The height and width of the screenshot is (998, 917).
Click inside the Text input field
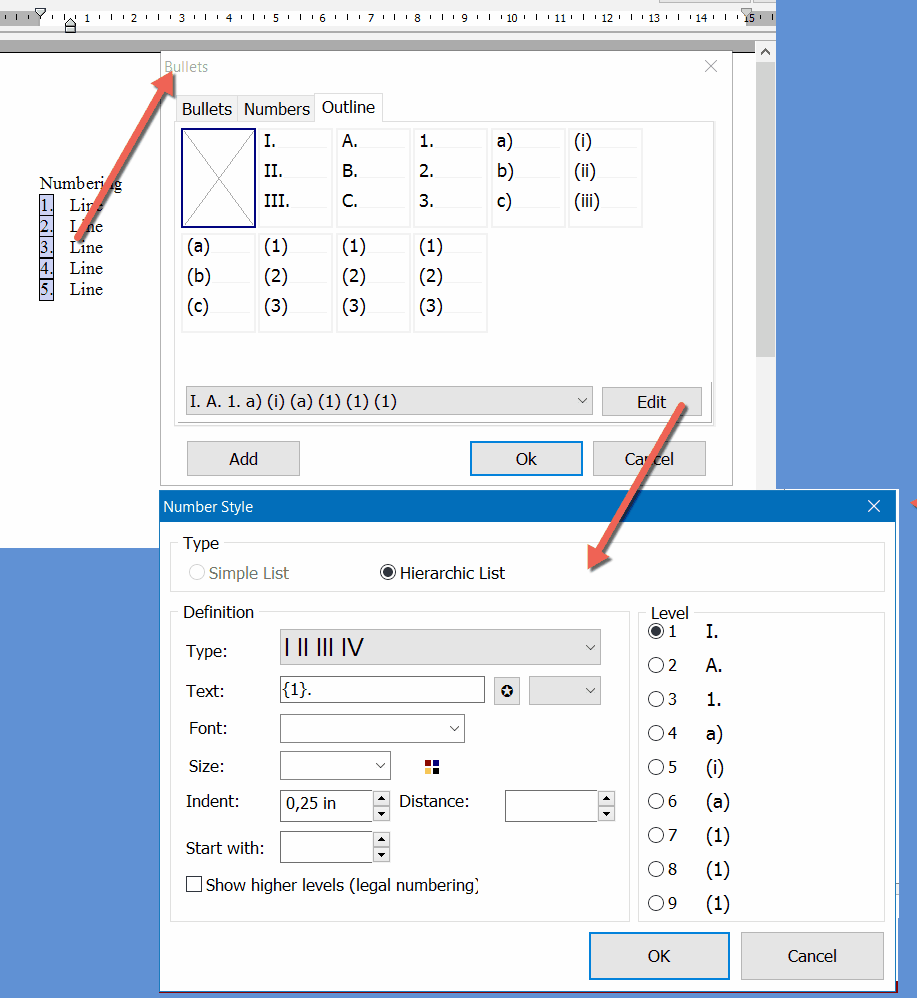[x=382, y=690]
